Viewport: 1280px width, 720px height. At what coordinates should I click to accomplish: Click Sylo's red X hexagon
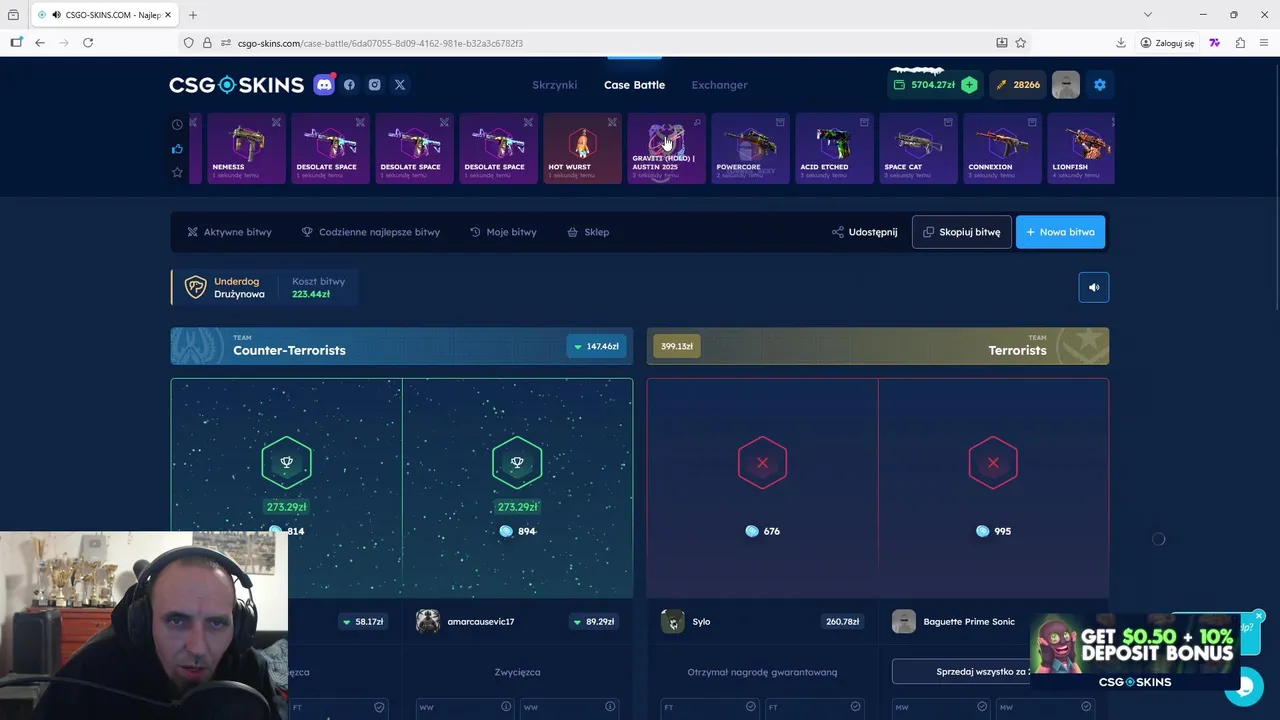pyautogui.click(x=762, y=462)
